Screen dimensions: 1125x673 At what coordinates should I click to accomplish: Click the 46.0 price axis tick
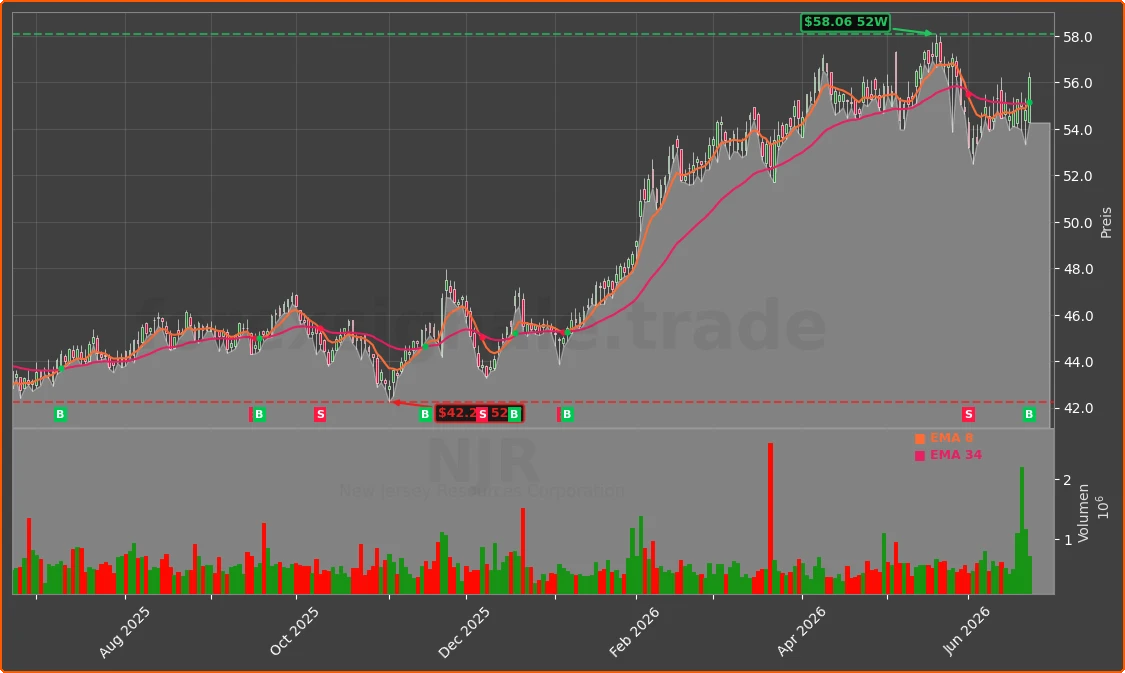pyautogui.click(x=1078, y=316)
